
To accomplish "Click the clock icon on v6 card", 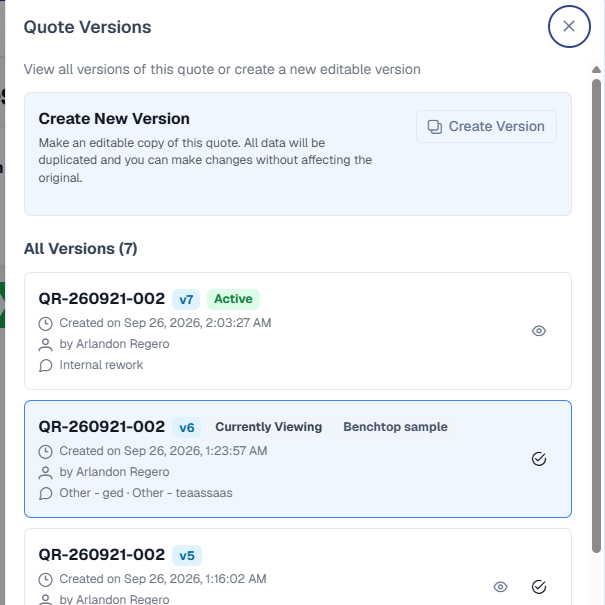I will 46,452.
